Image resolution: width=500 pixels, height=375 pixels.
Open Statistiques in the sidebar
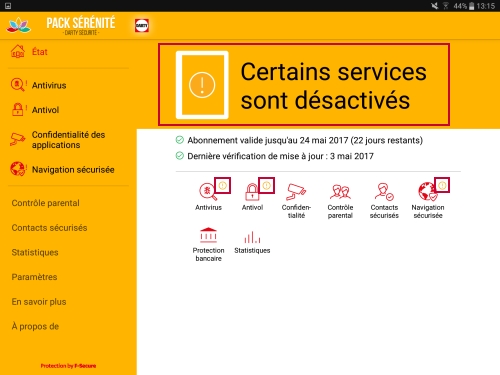(x=35, y=252)
